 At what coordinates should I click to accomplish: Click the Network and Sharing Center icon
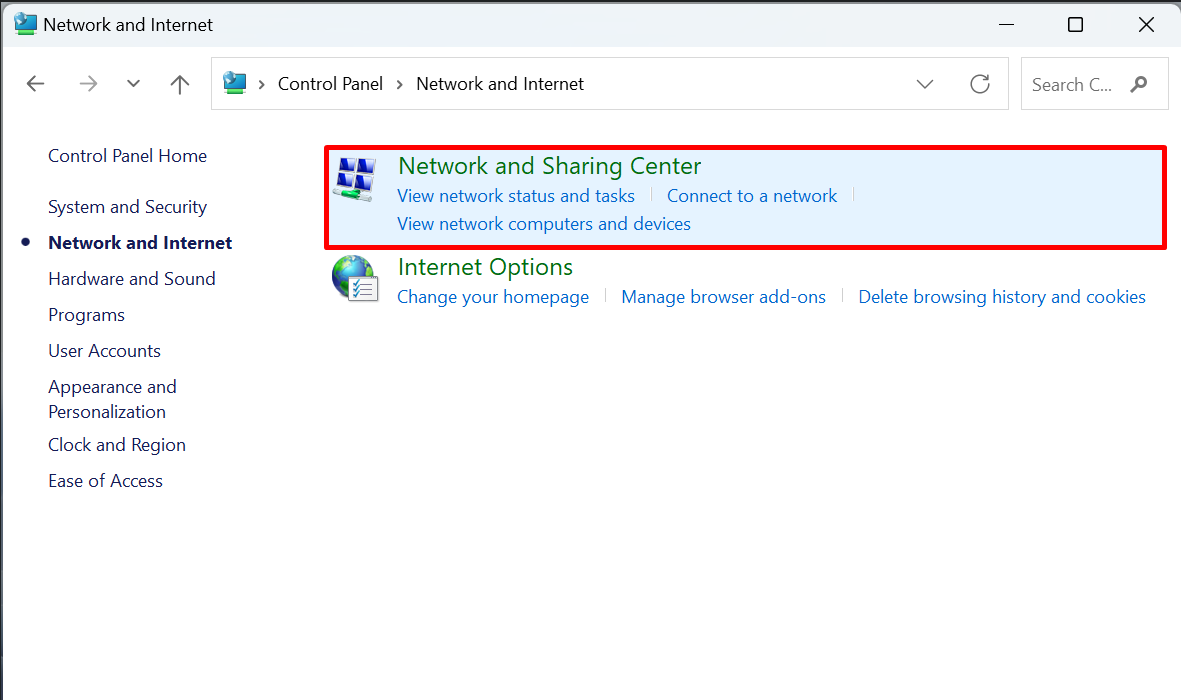[354, 177]
